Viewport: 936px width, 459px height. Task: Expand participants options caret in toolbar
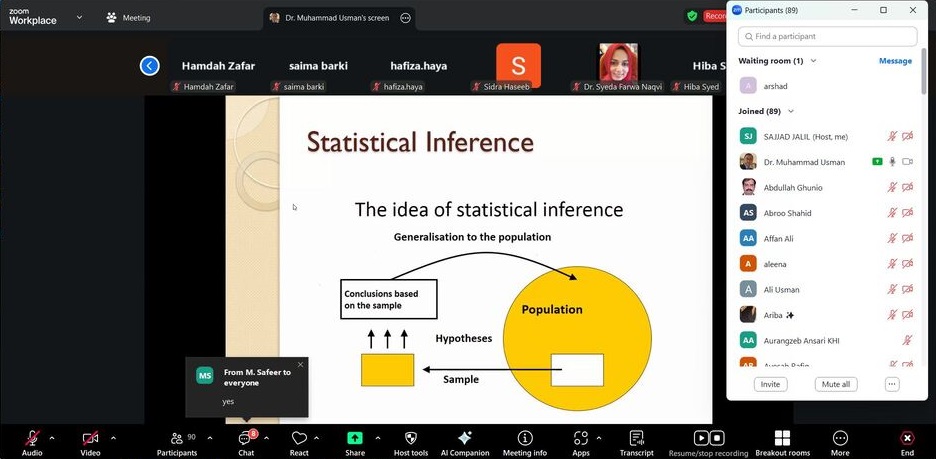pos(210,438)
